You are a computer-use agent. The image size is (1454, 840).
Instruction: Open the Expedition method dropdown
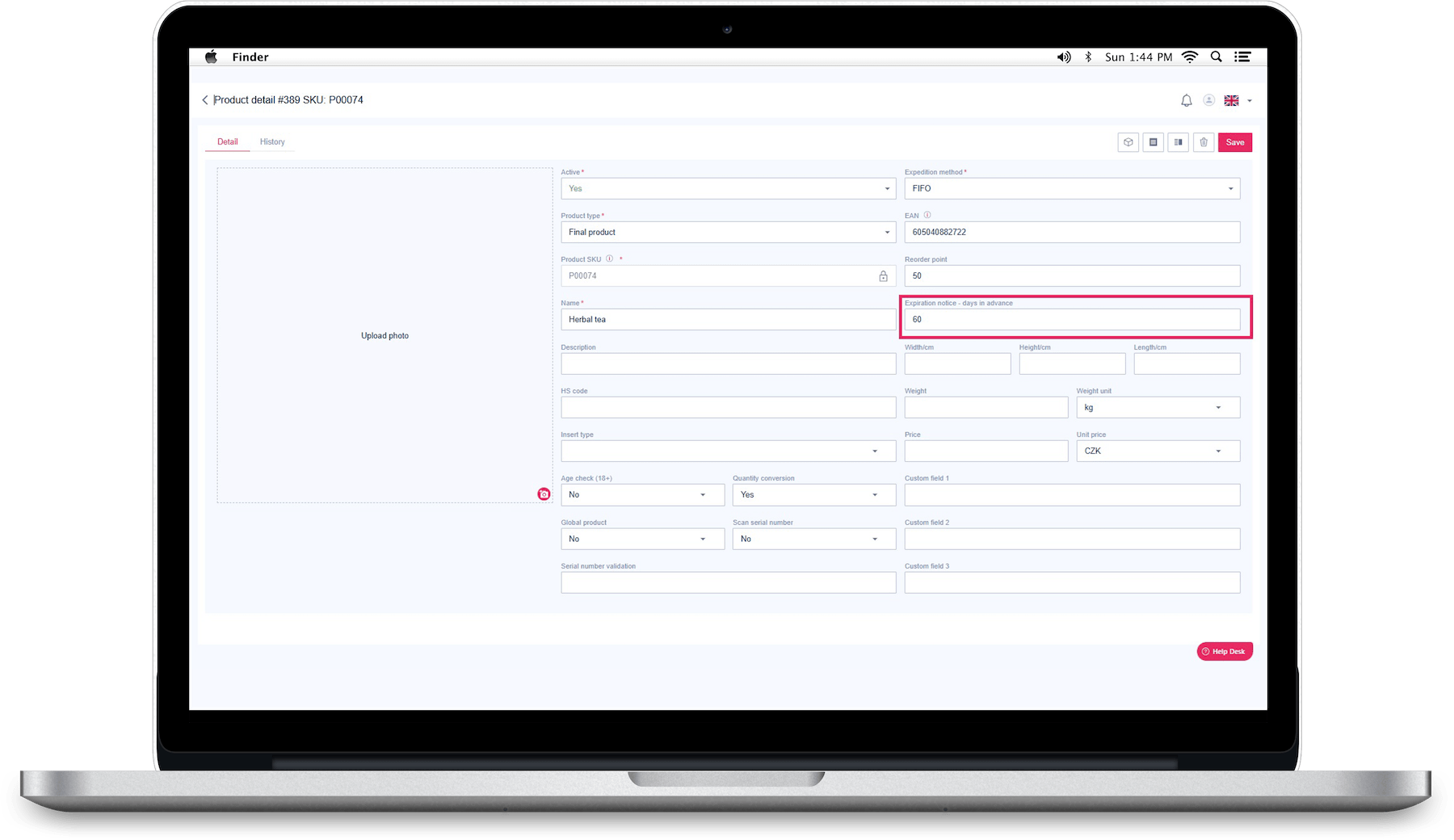[x=1072, y=189]
